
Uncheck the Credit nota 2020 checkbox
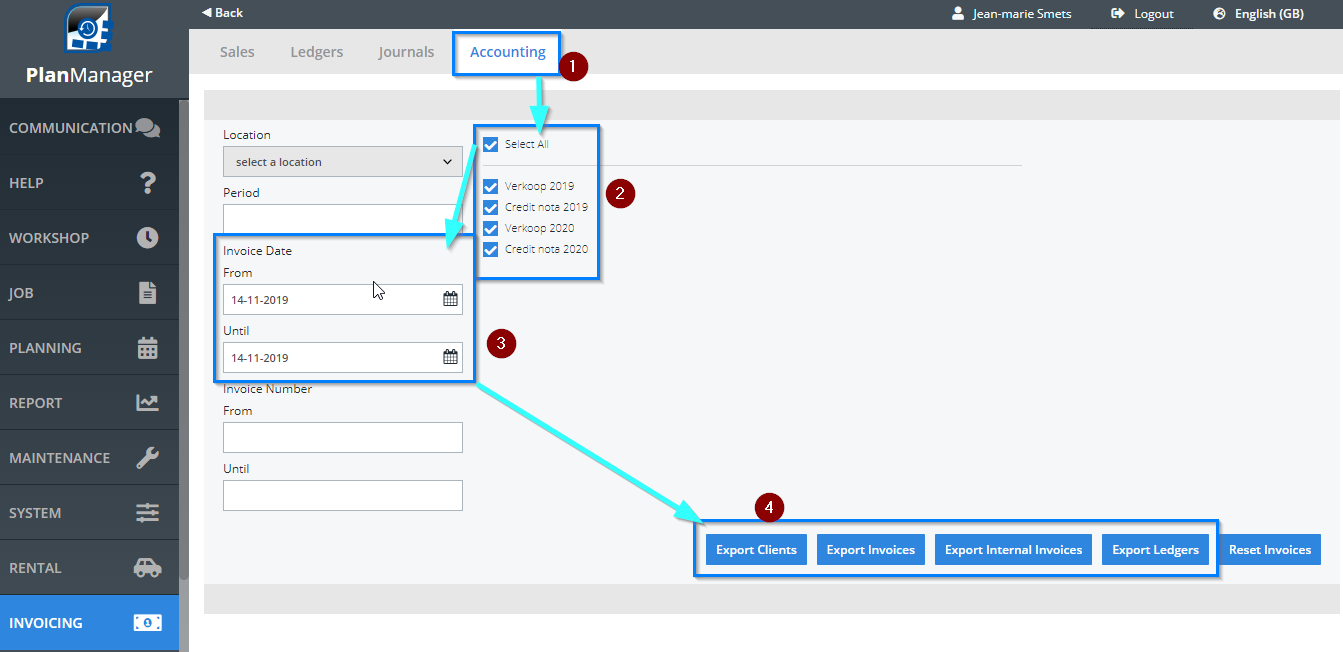click(490, 249)
